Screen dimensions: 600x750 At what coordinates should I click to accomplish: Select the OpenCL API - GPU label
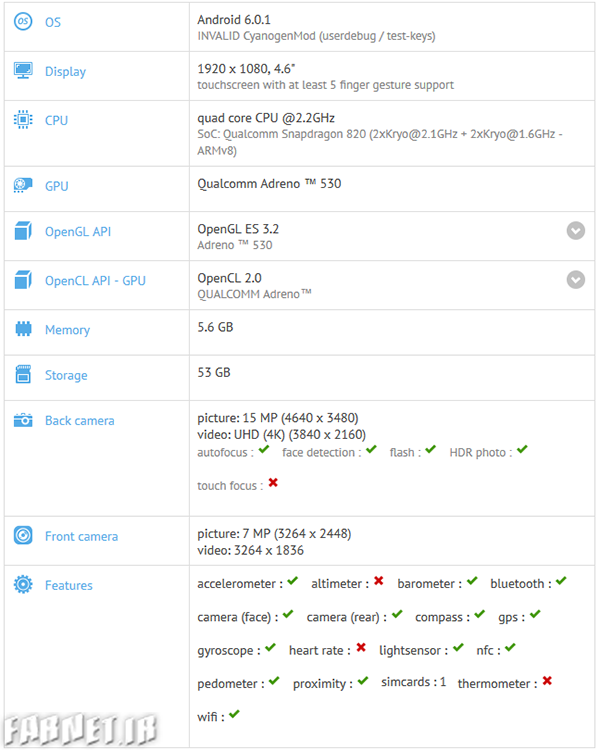tap(95, 281)
